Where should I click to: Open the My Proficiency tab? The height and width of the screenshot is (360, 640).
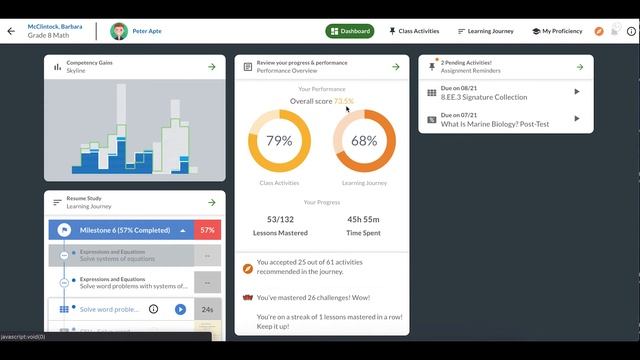[557, 31]
